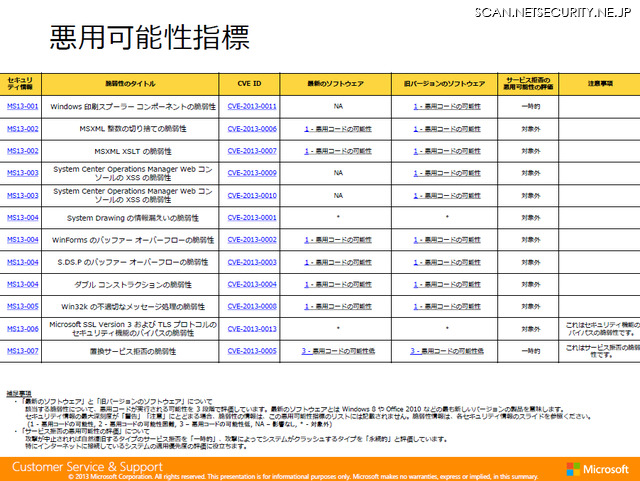Follow the CVE-2013-0011 link
The image size is (640, 481).
coord(252,106)
